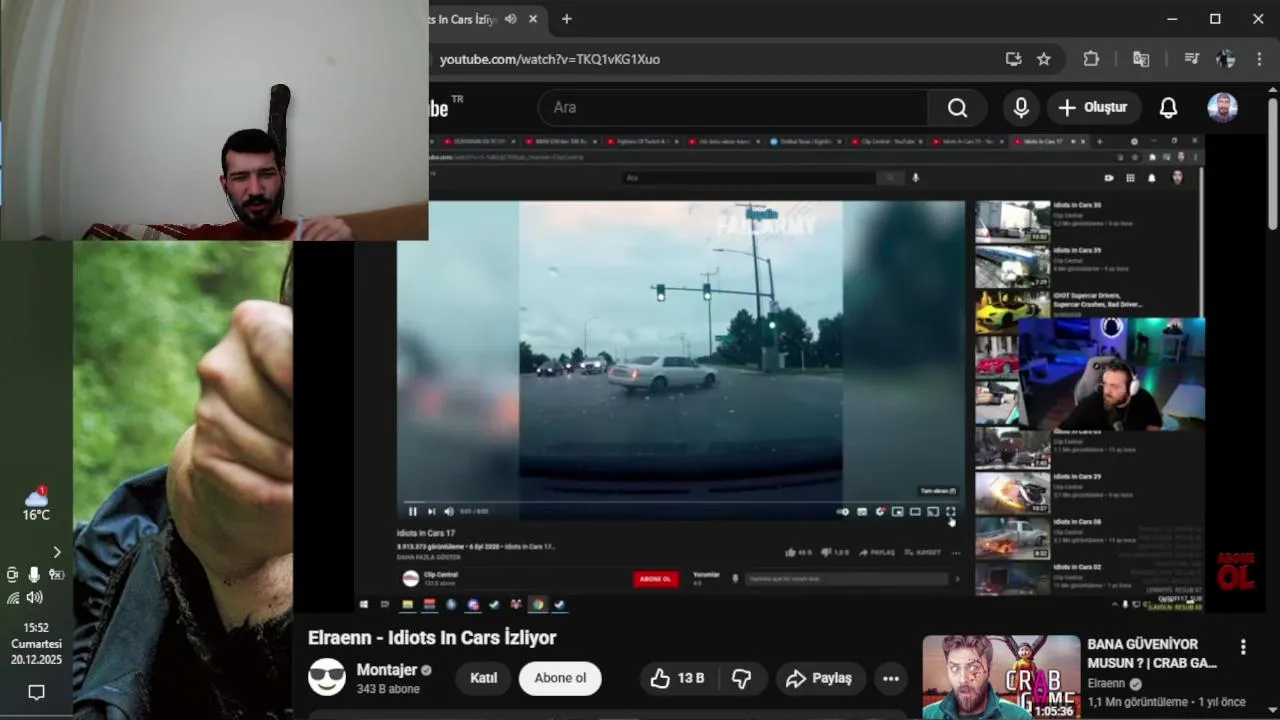This screenshot has width=1280, height=720.
Task: Open the Oluştur create menu
Action: [1092, 107]
